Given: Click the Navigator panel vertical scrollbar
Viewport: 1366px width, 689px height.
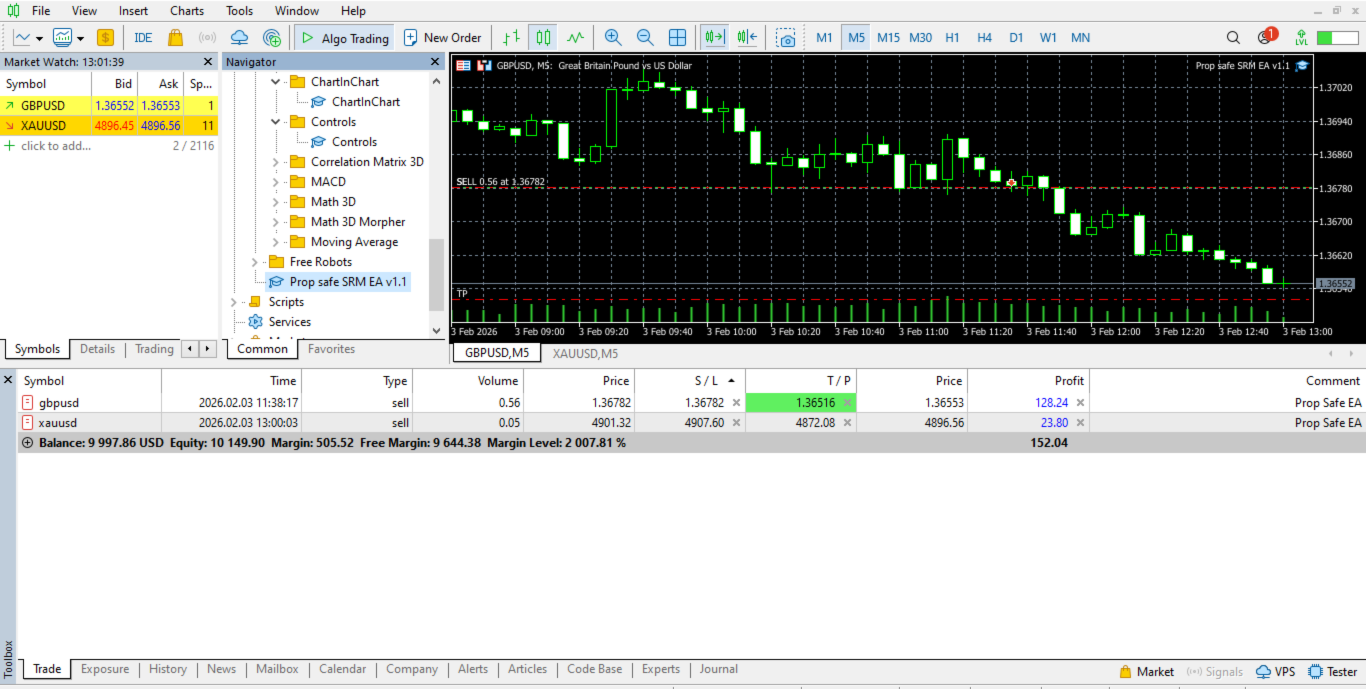Looking at the screenshot, I should click(435, 275).
